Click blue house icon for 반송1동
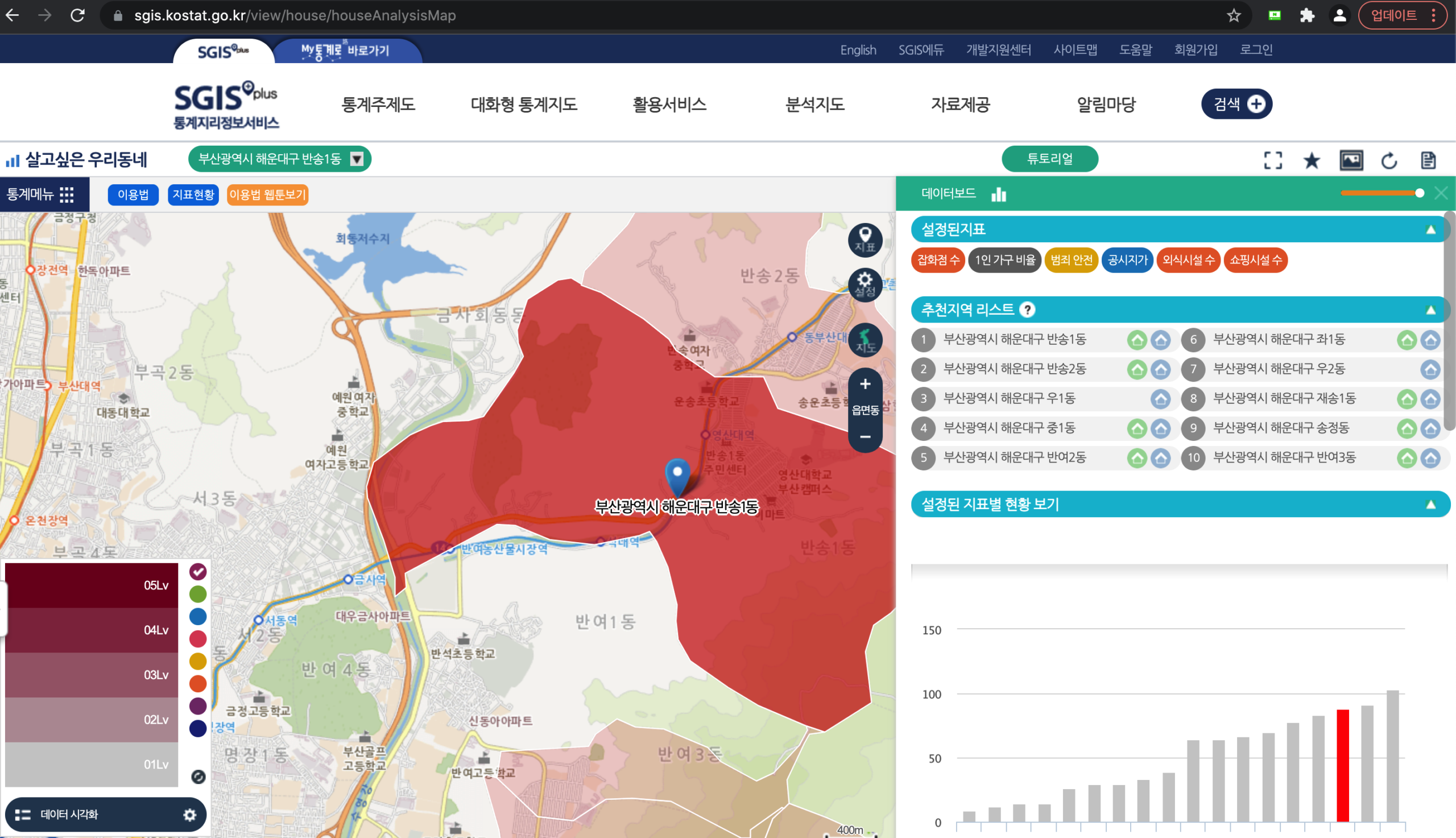Screen dimensions: 1456x838 (1160, 340)
